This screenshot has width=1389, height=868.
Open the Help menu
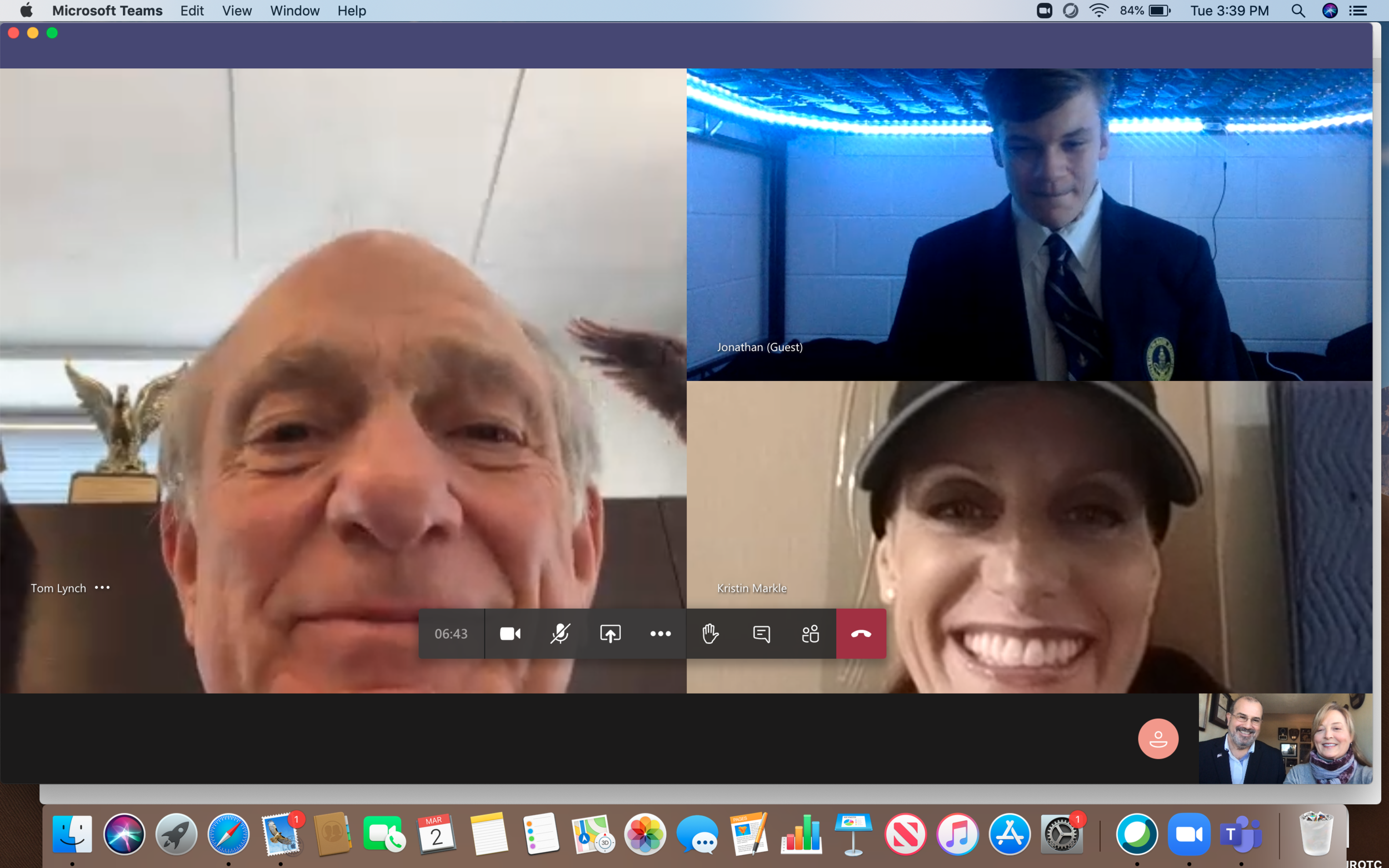(x=351, y=11)
